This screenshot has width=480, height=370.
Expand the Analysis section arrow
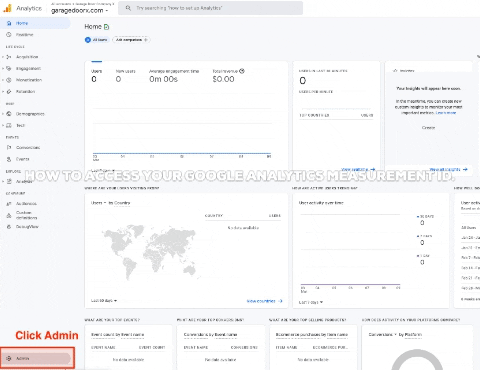pos(3,181)
